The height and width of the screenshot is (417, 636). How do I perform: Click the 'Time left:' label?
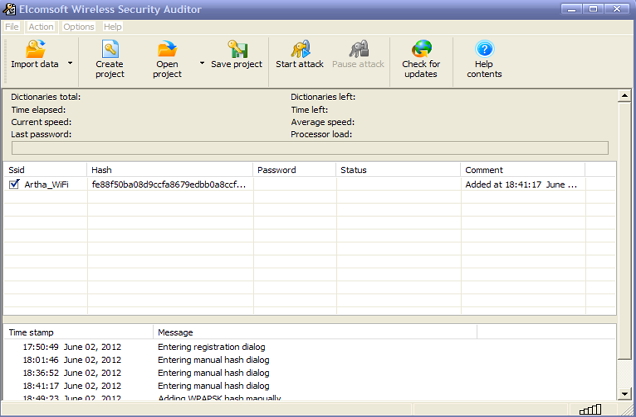309,110
